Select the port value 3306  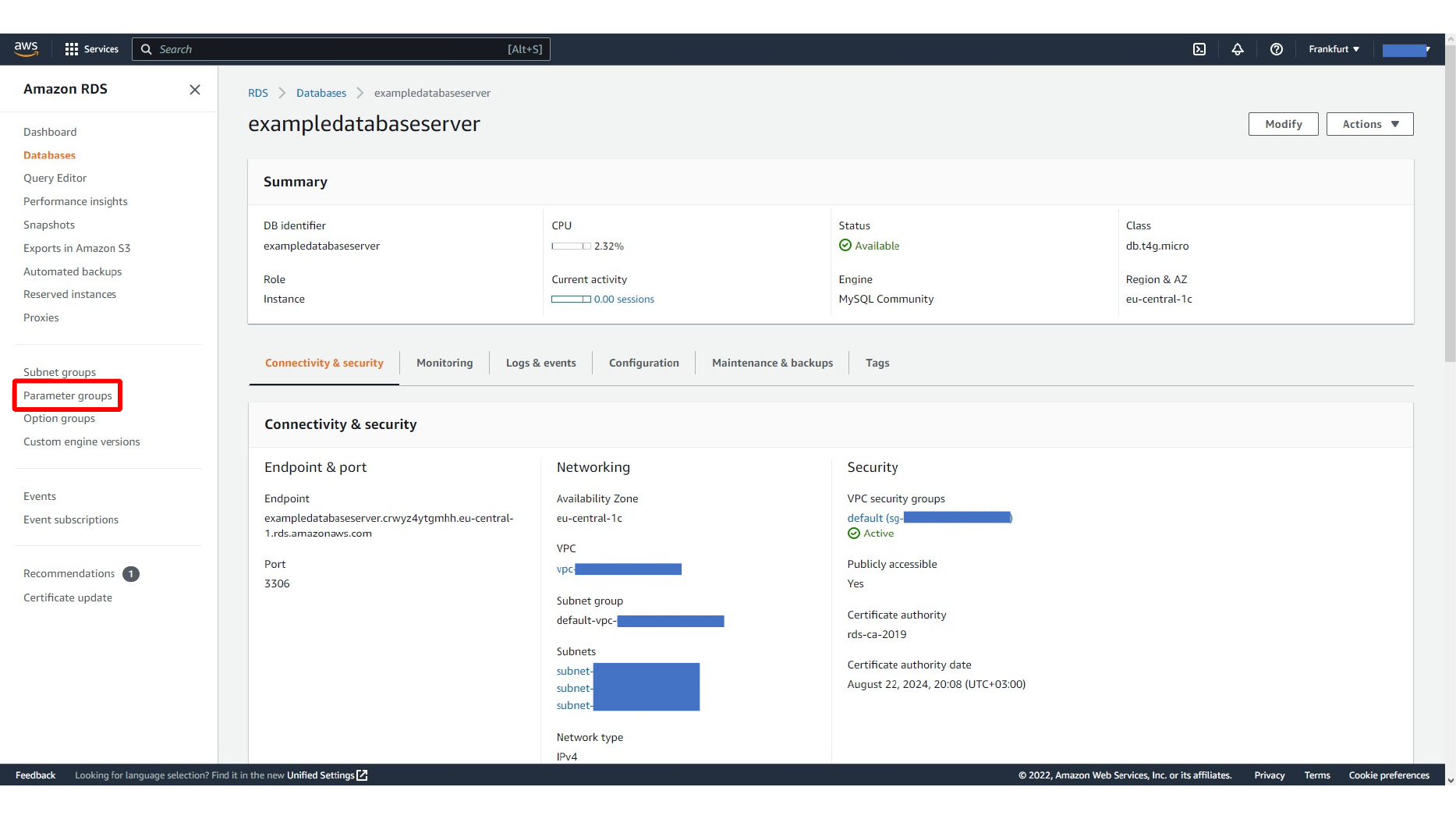coord(277,583)
